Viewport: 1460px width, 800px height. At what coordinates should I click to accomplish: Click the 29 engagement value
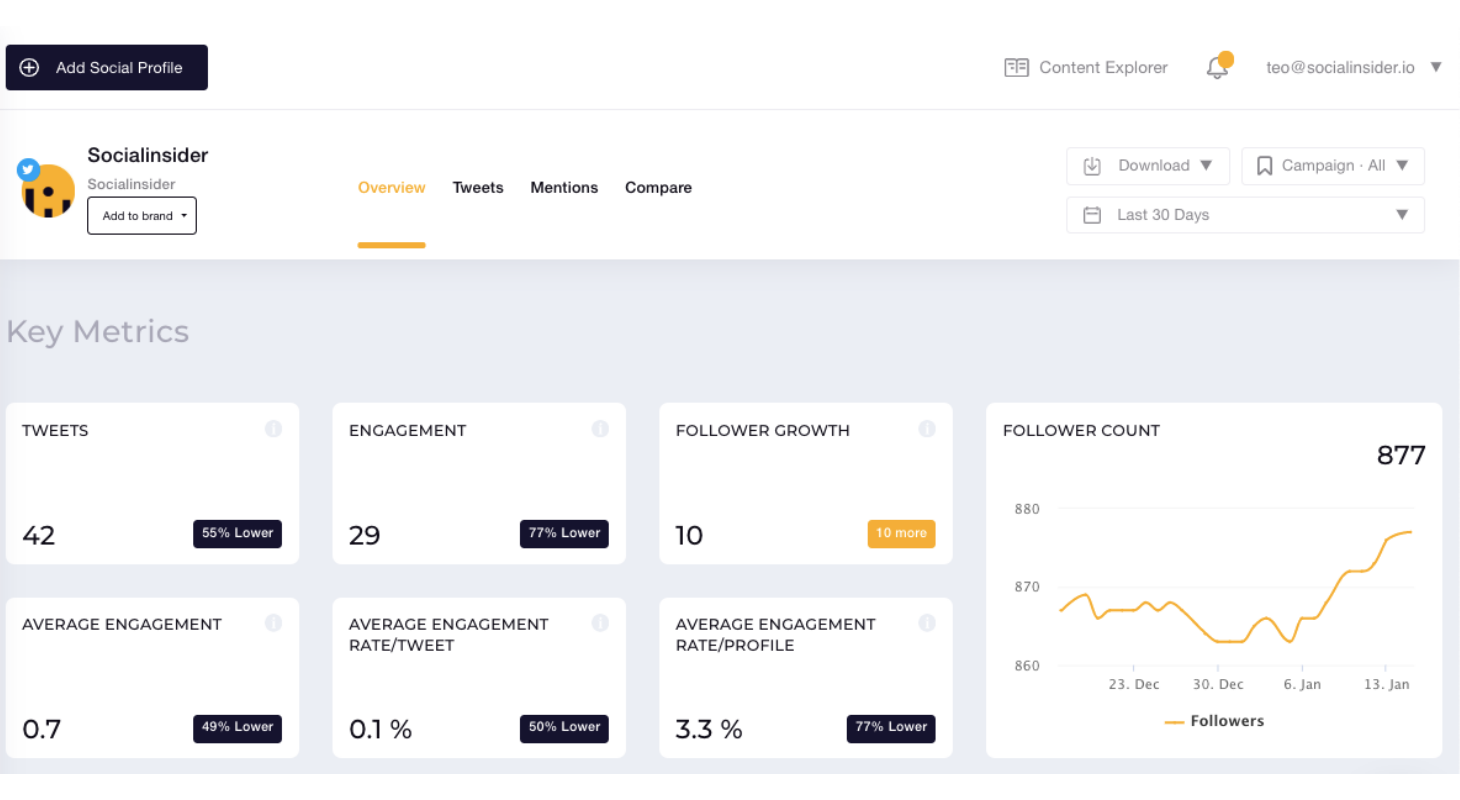coord(365,536)
